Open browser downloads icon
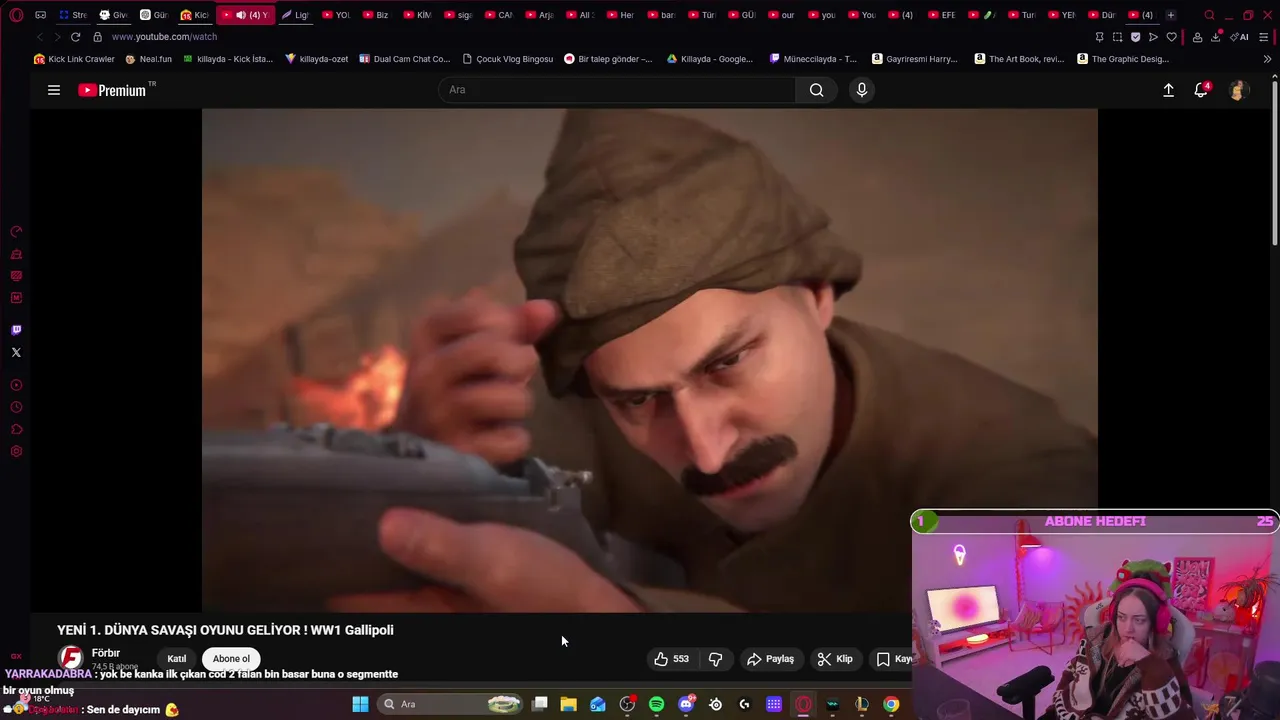 point(1215,37)
